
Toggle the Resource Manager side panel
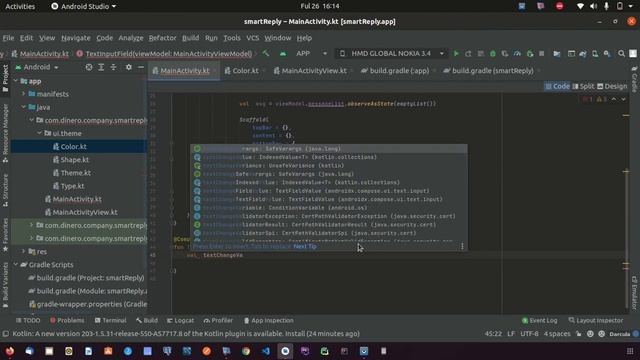pyautogui.click(x=5, y=133)
